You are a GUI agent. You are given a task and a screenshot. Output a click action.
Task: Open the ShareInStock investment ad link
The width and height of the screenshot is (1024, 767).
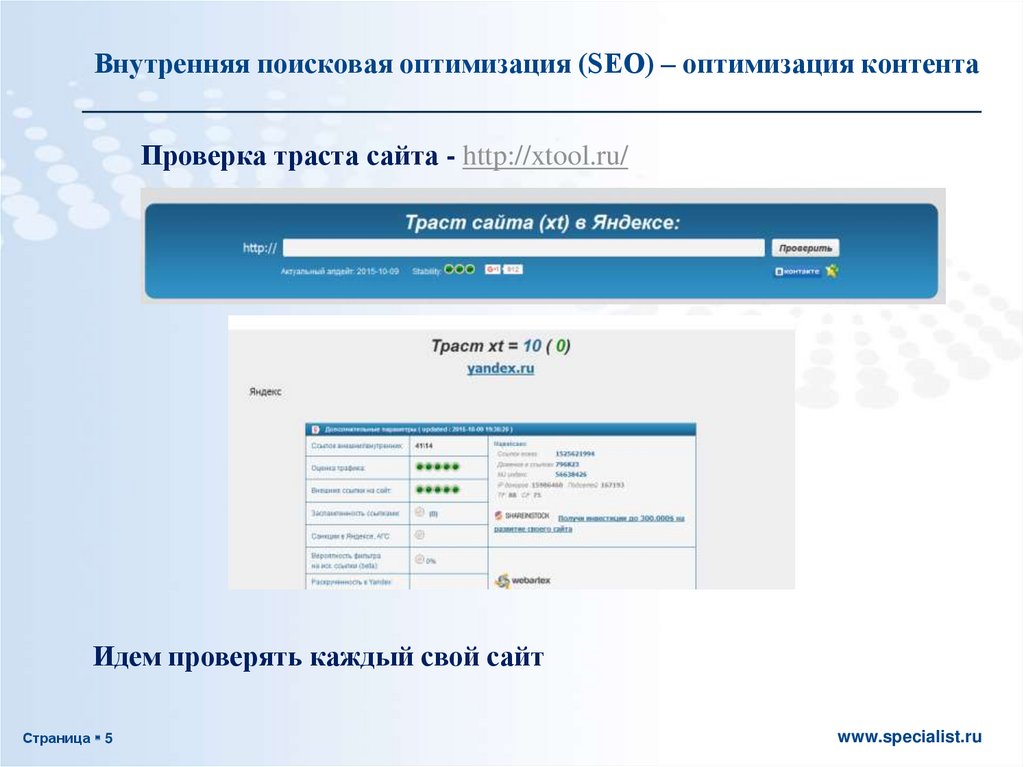pos(620,518)
